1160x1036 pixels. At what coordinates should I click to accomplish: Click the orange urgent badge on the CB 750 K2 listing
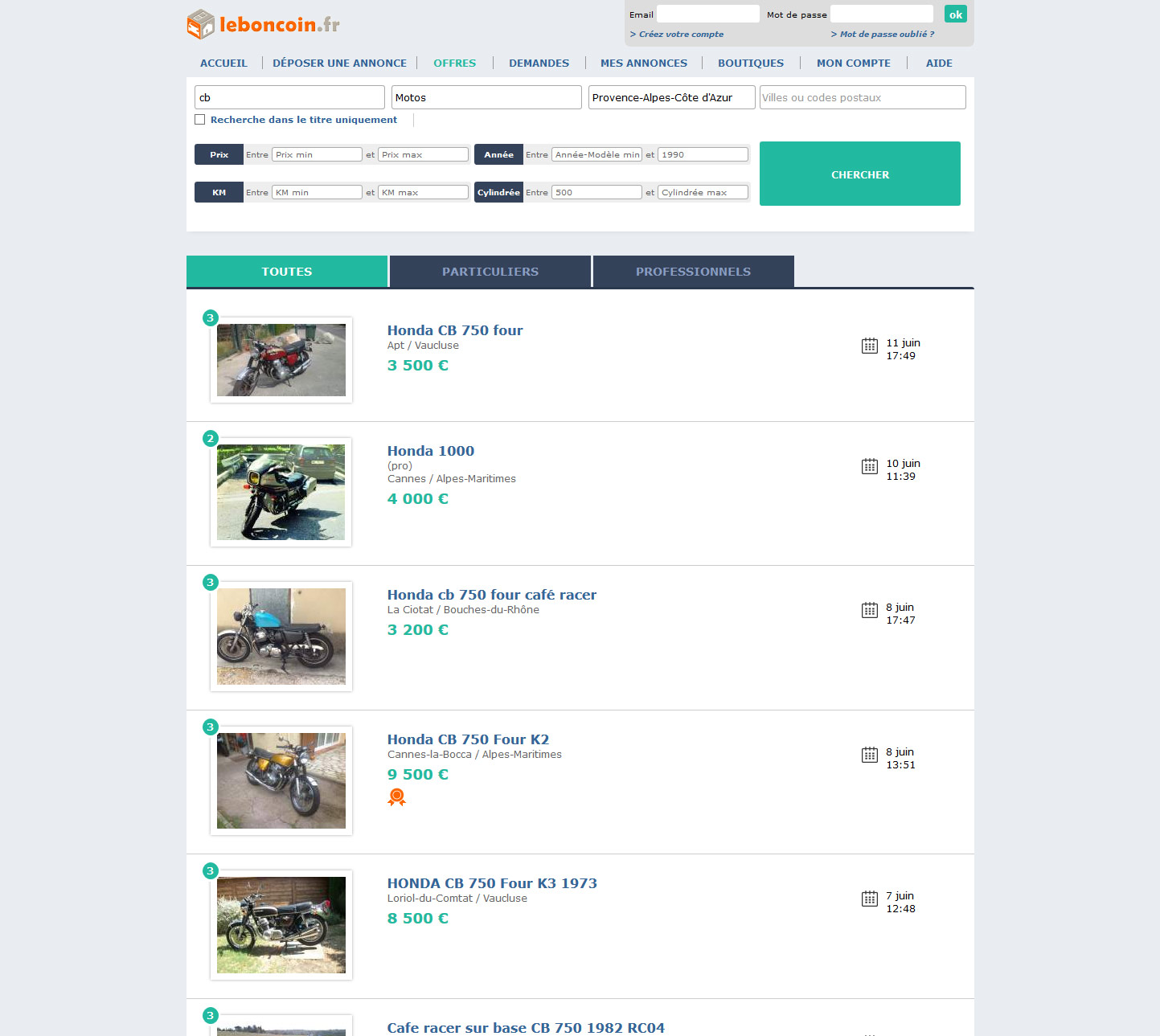point(396,797)
